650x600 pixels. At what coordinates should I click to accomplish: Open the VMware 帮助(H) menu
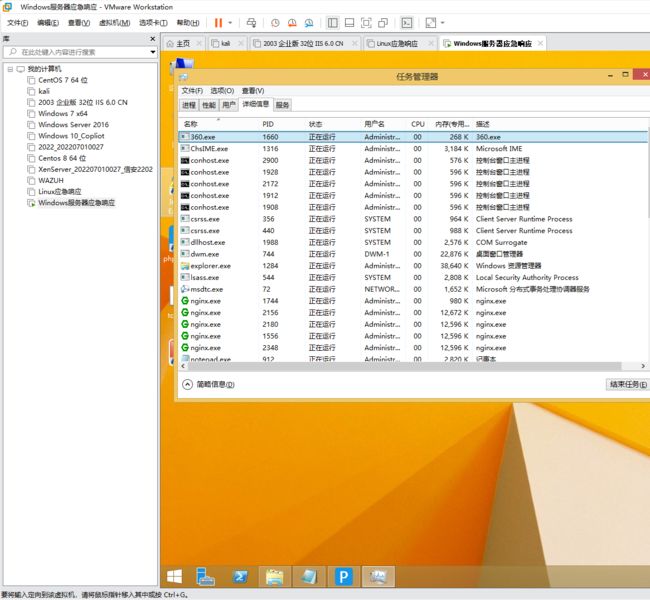point(188,23)
